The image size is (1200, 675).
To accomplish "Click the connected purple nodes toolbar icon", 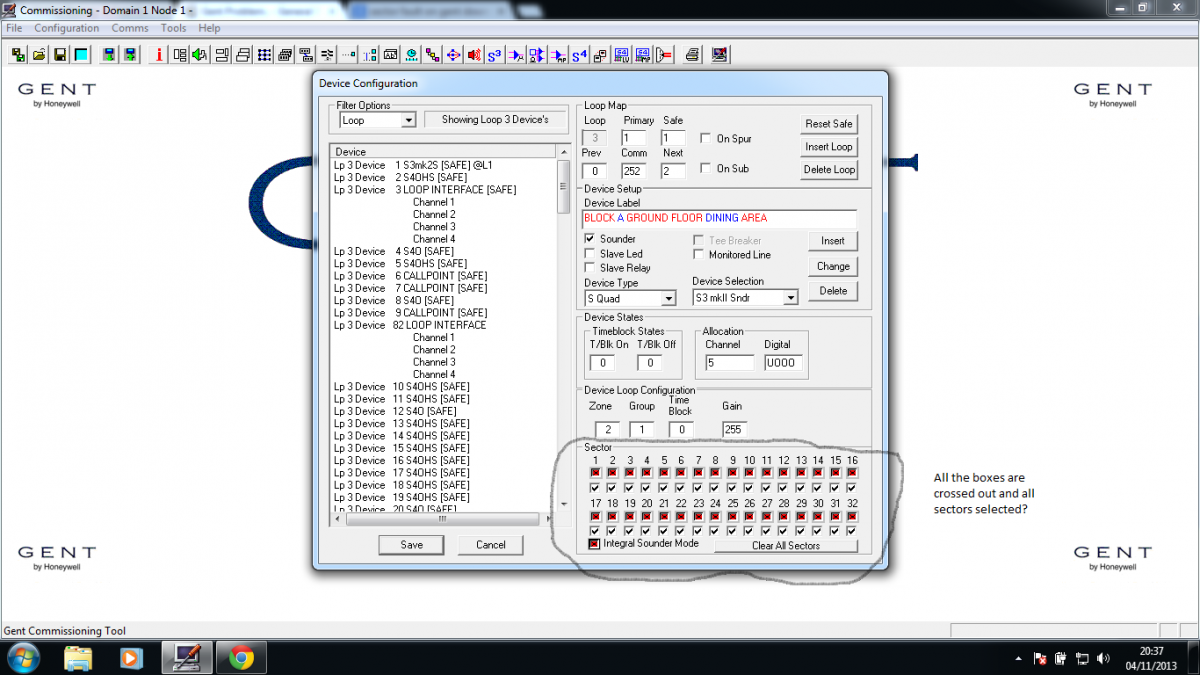I will point(434,54).
